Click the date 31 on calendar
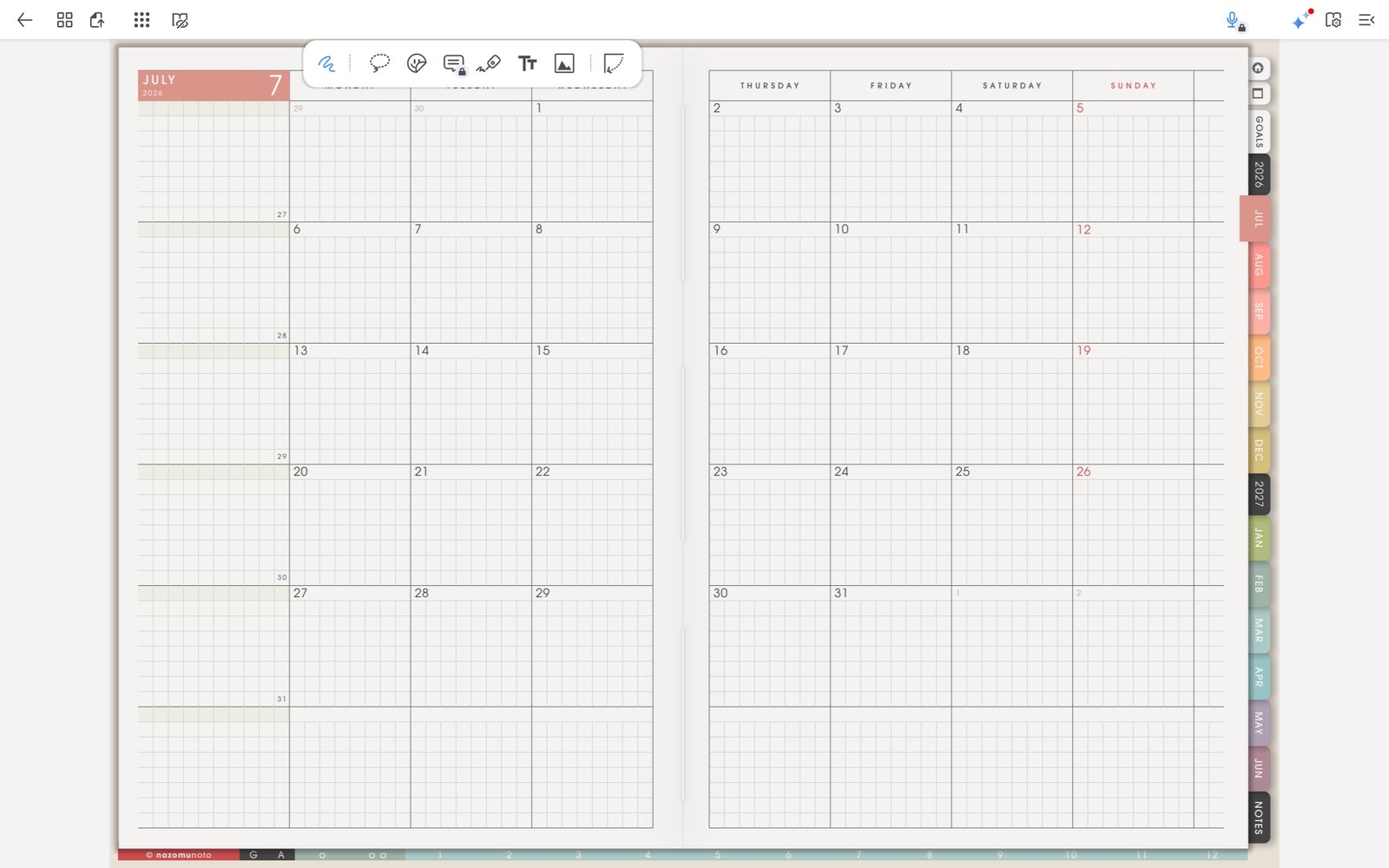 (x=841, y=593)
